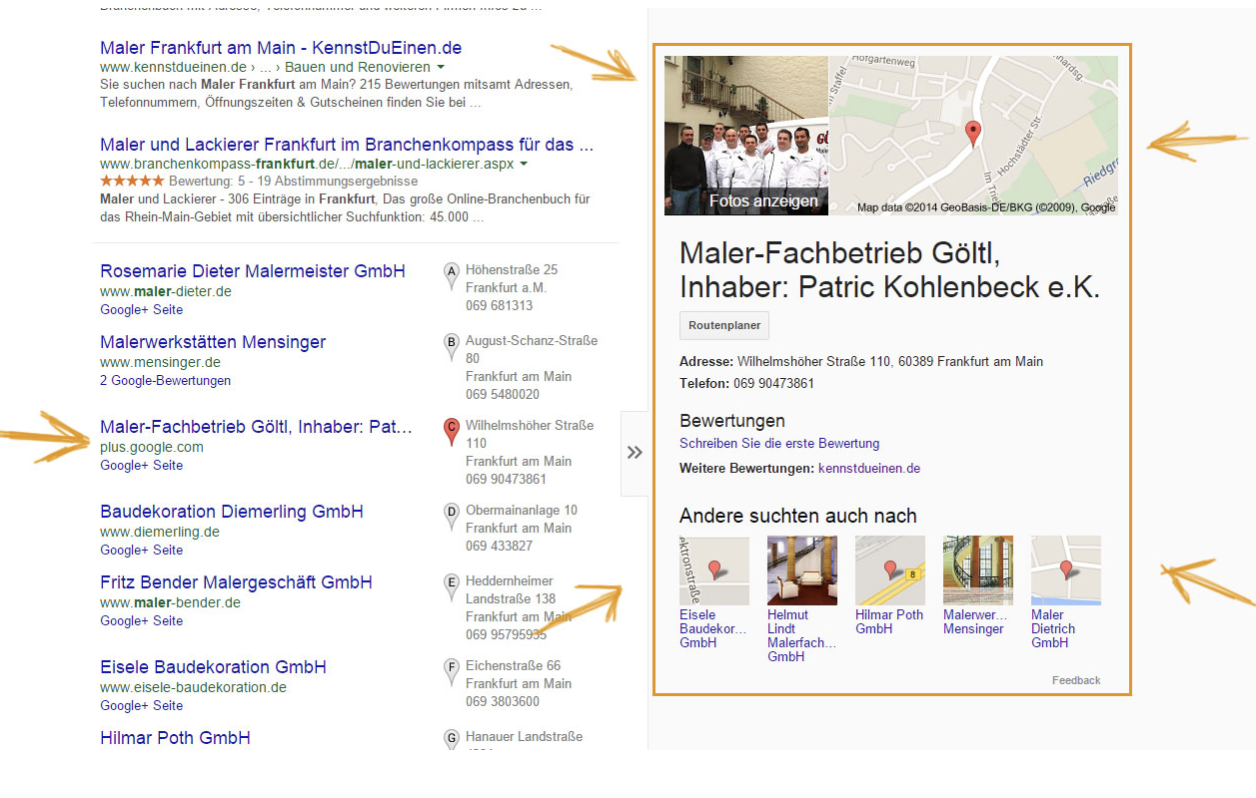
Task: Open the map thumbnail in the knowledge panel
Action: click(x=973, y=135)
